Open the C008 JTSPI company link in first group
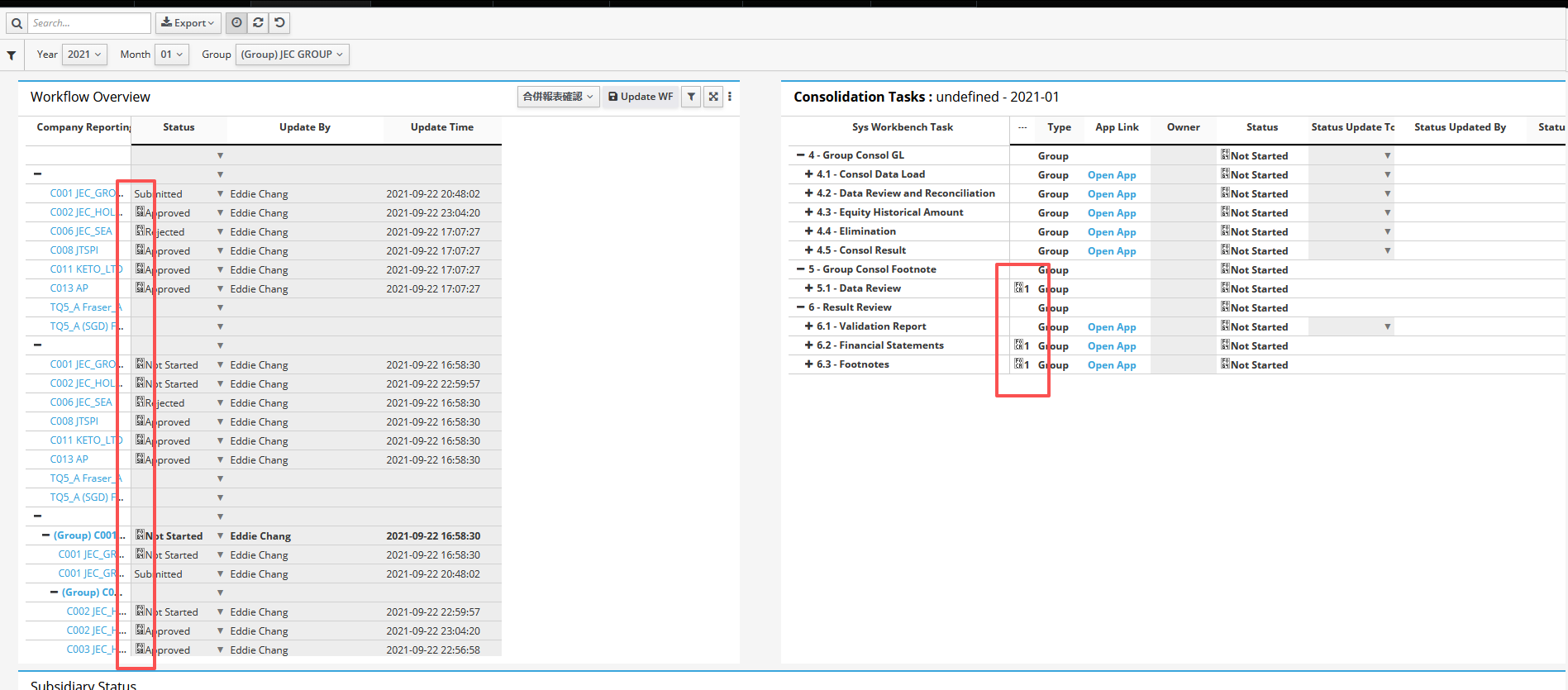This screenshot has width=1568, height=690. point(74,250)
